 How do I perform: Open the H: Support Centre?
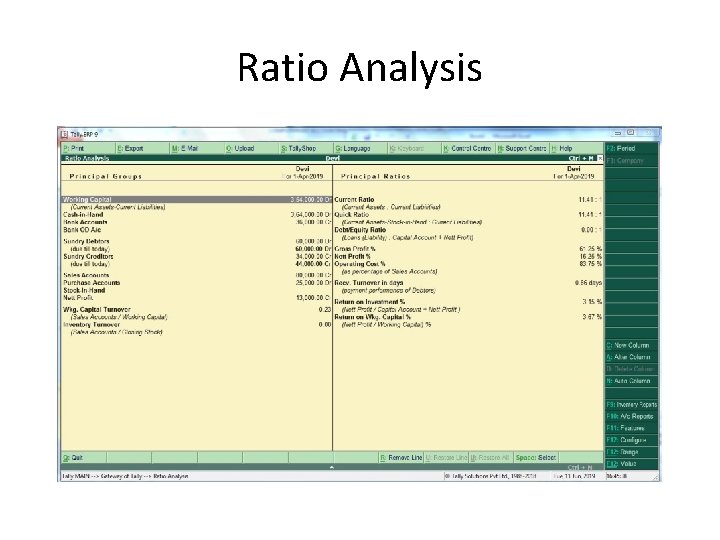pos(523,148)
